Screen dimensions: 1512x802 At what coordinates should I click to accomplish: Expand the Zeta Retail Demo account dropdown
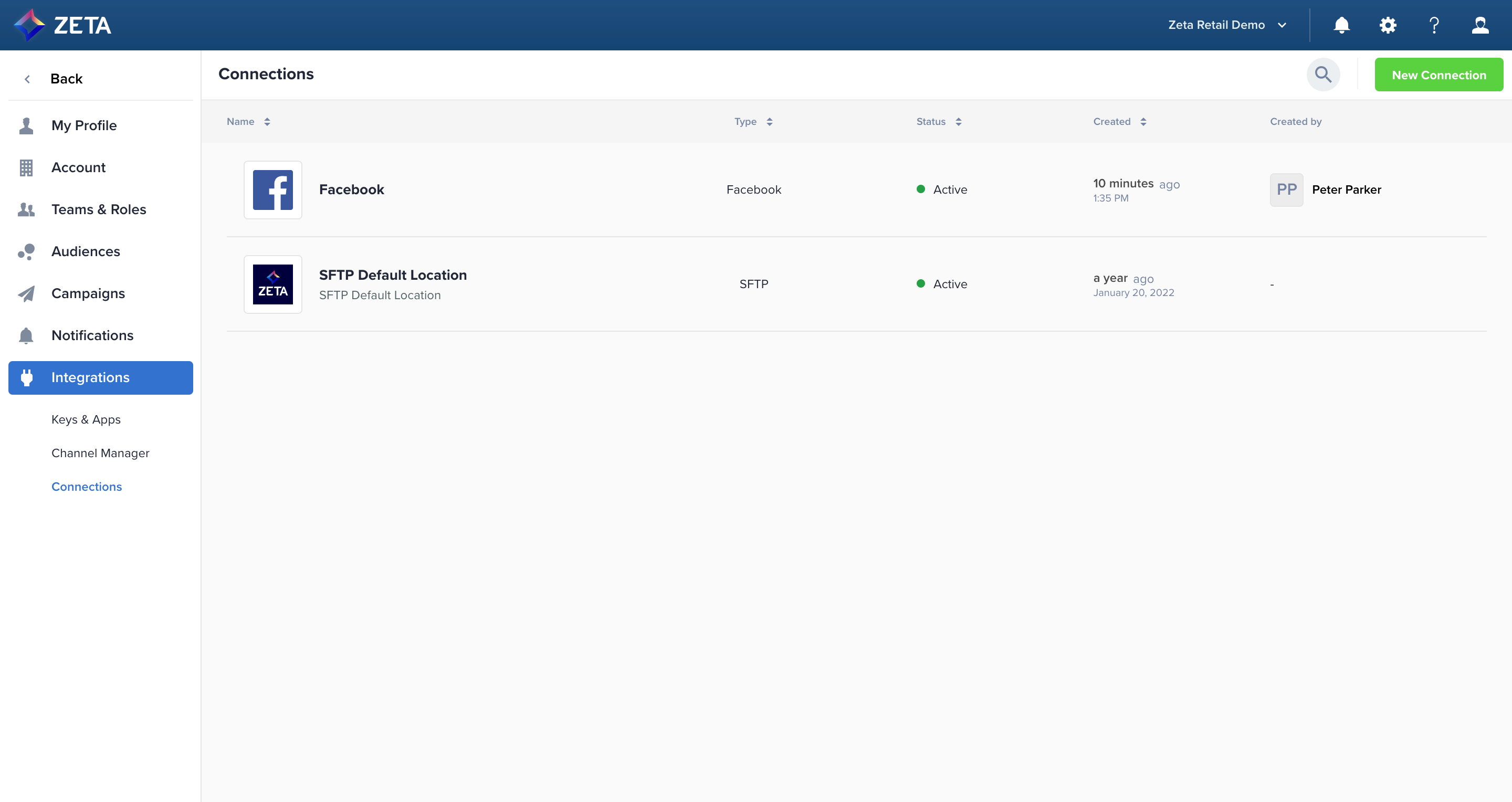click(1227, 25)
